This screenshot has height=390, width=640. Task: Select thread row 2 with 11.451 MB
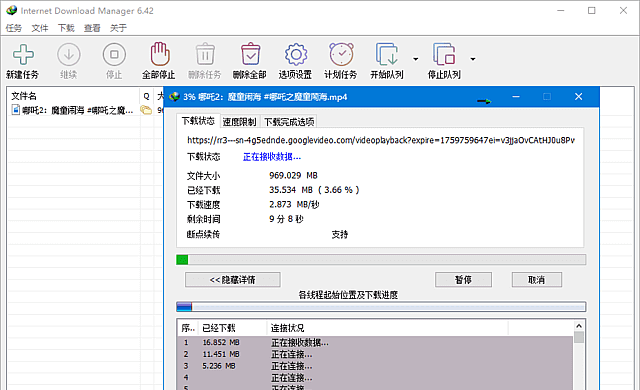click(376, 354)
